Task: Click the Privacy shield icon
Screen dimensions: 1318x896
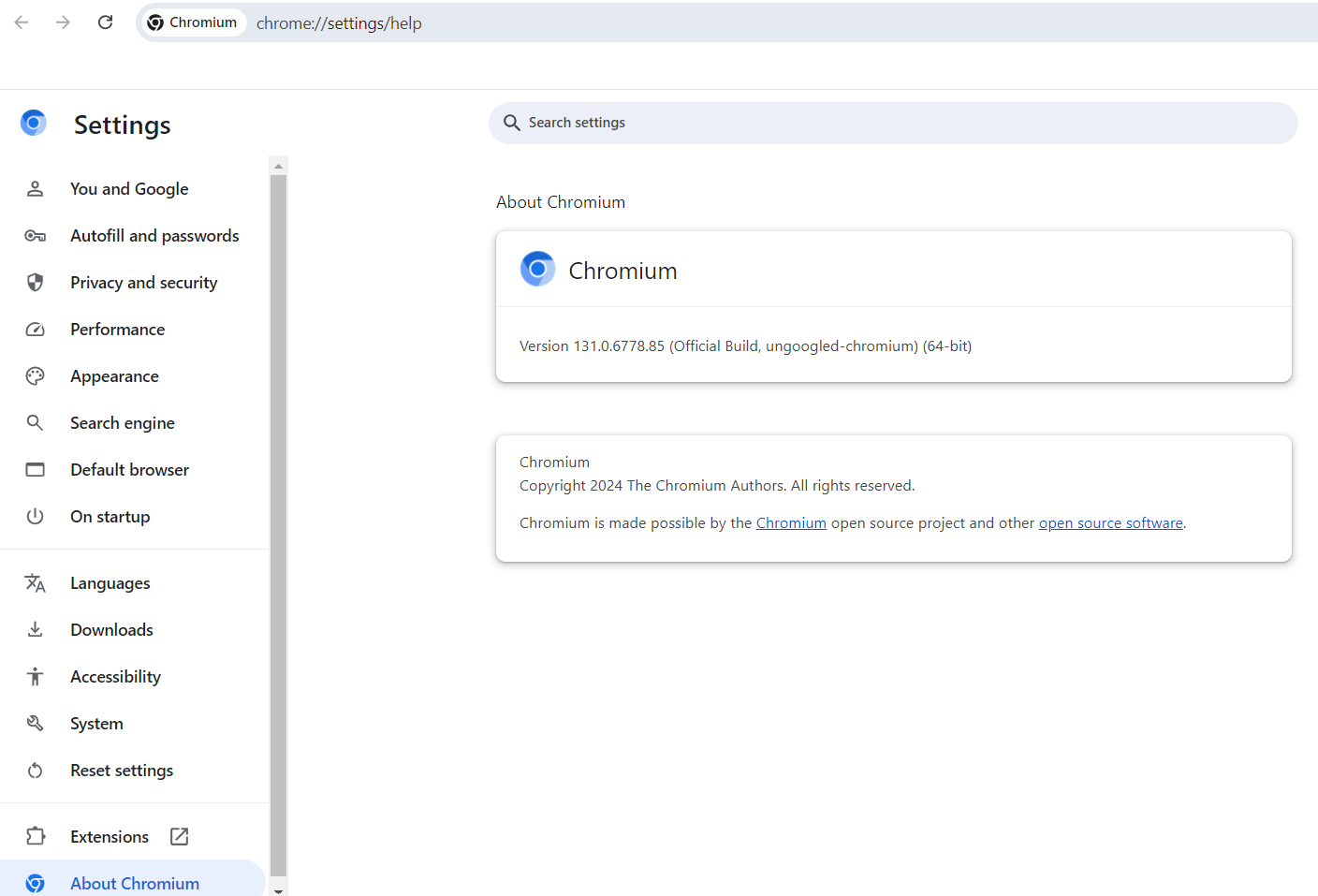Action: click(x=35, y=283)
